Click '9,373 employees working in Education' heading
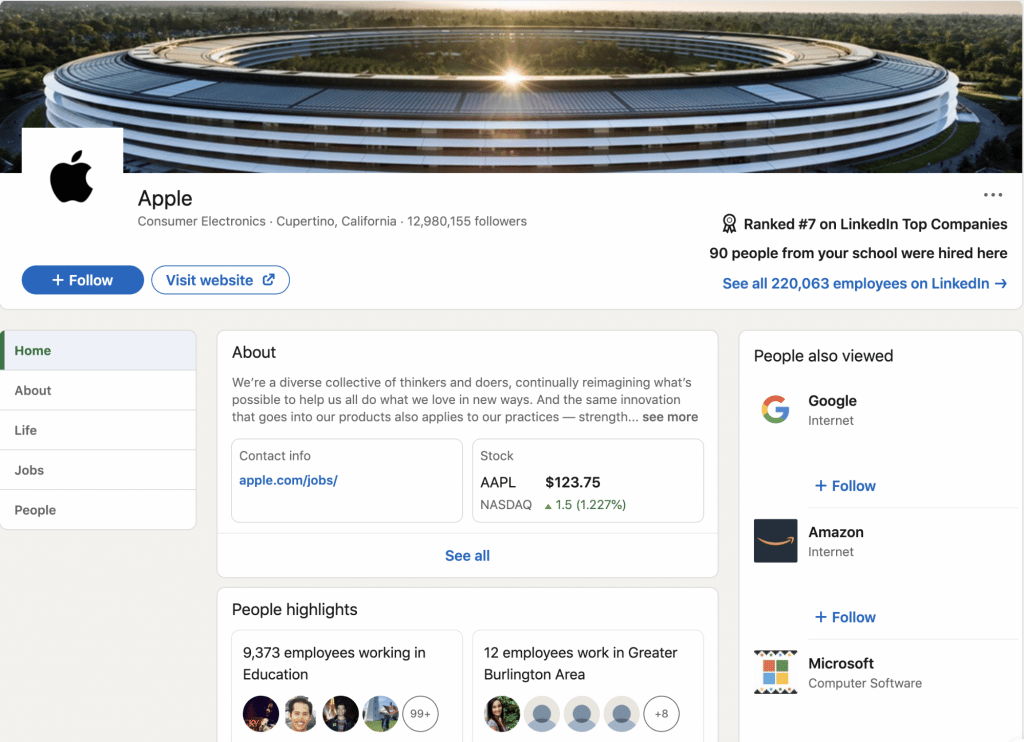This screenshot has width=1024, height=742. 334,664
